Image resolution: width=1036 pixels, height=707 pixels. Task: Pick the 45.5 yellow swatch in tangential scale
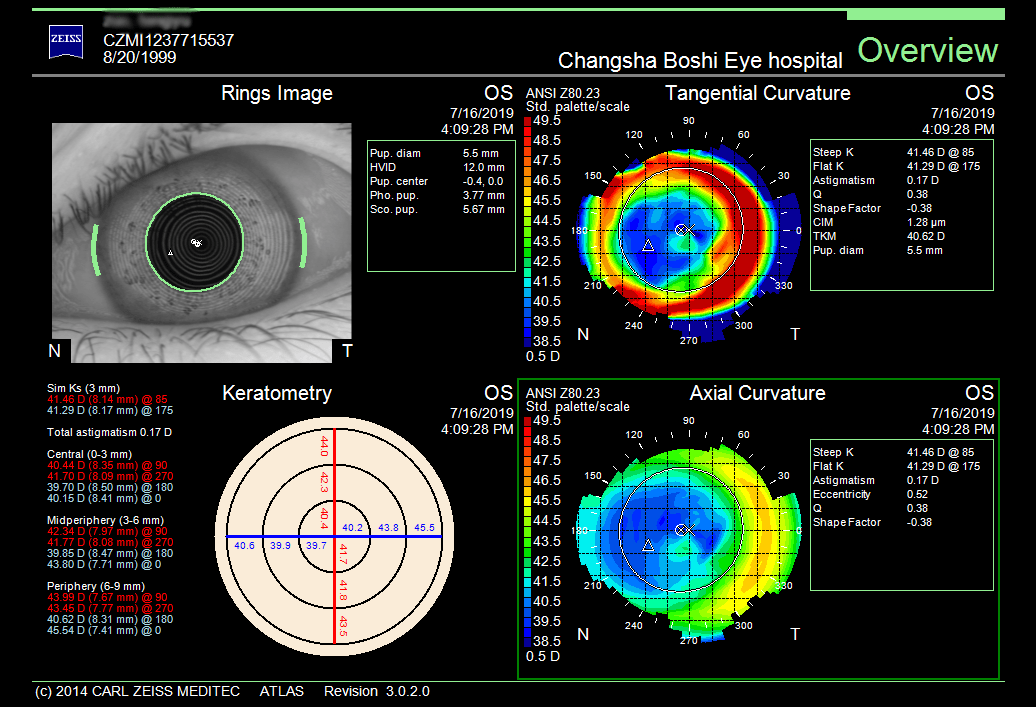click(527, 201)
